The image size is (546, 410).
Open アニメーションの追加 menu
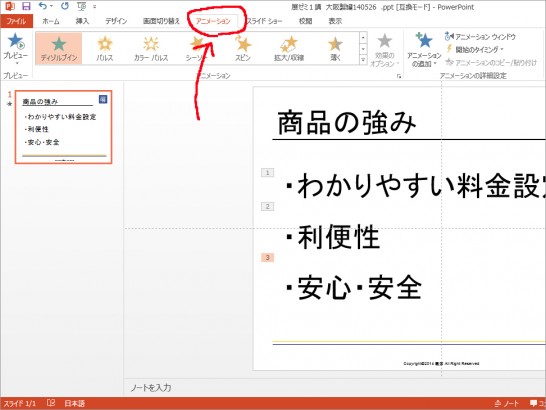point(424,50)
